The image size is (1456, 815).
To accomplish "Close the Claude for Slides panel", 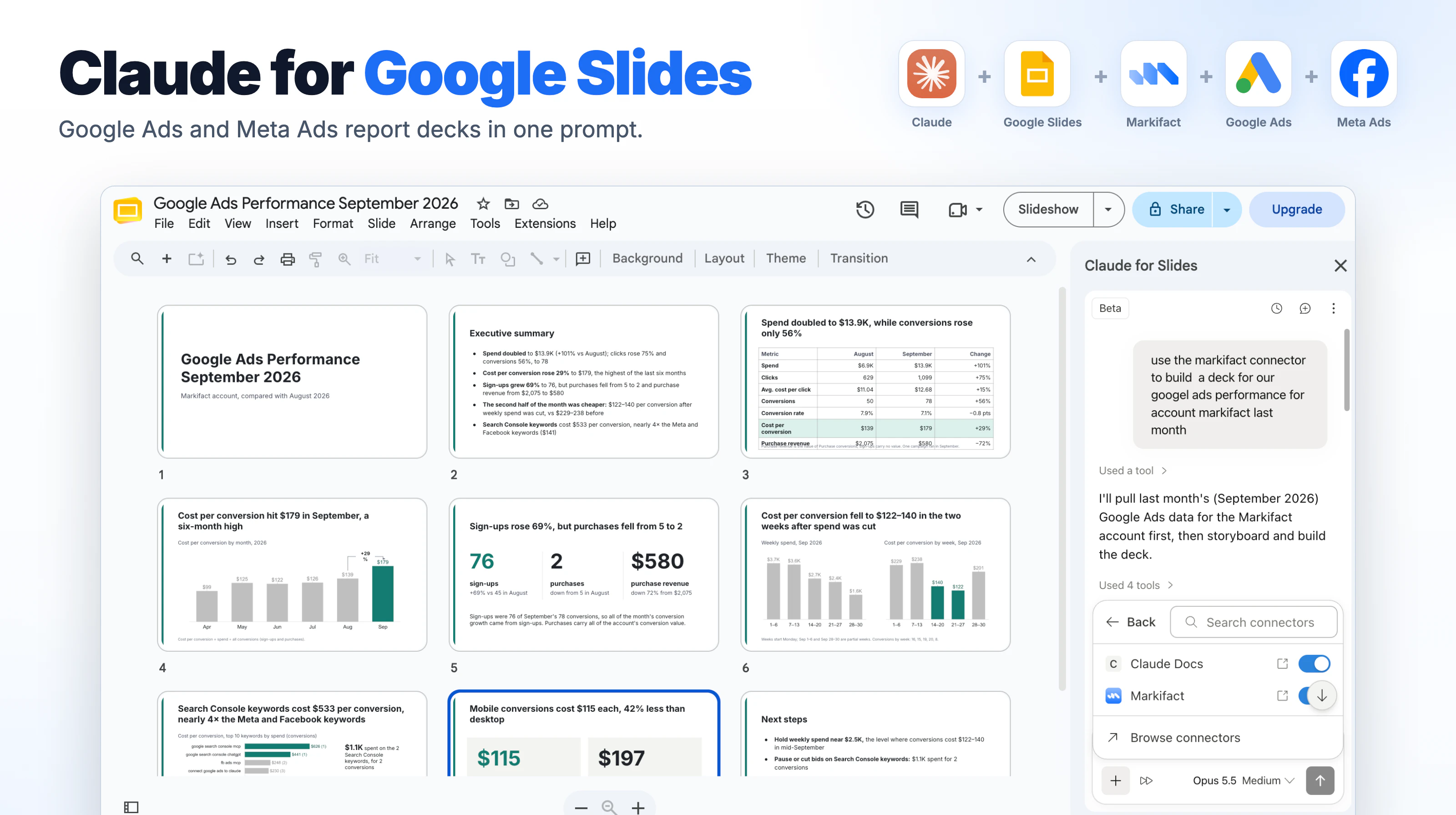I will point(1340,266).
